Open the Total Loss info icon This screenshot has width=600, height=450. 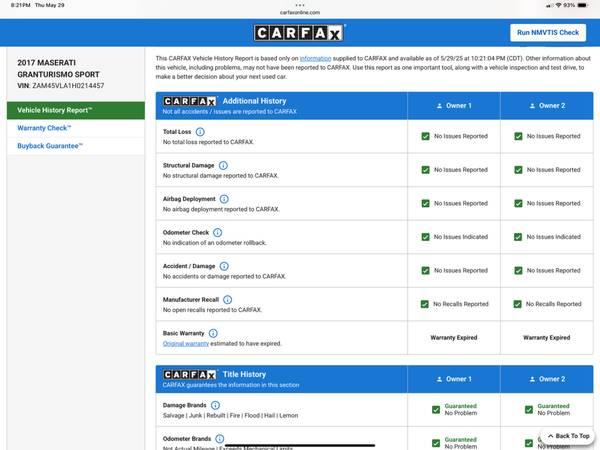[200, 132]
